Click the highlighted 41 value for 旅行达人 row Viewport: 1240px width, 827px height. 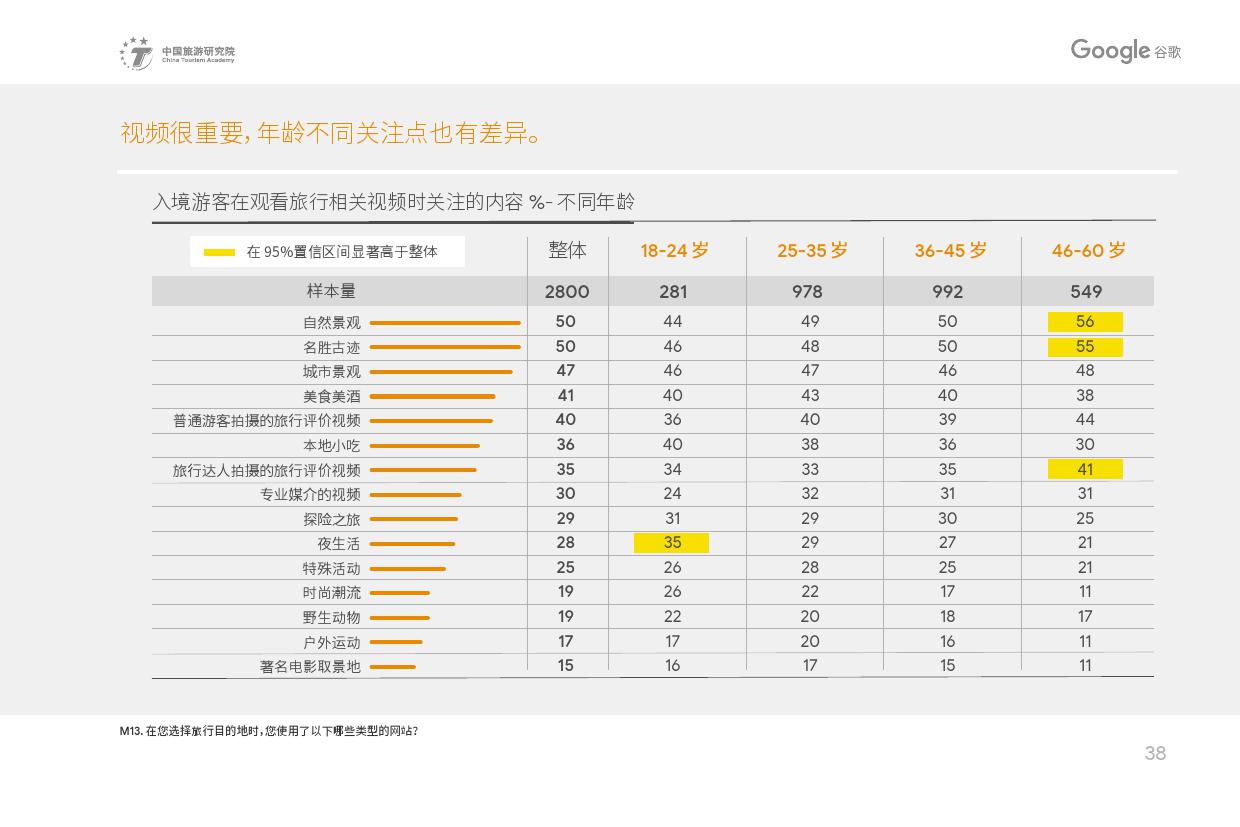click(1085, 469)
